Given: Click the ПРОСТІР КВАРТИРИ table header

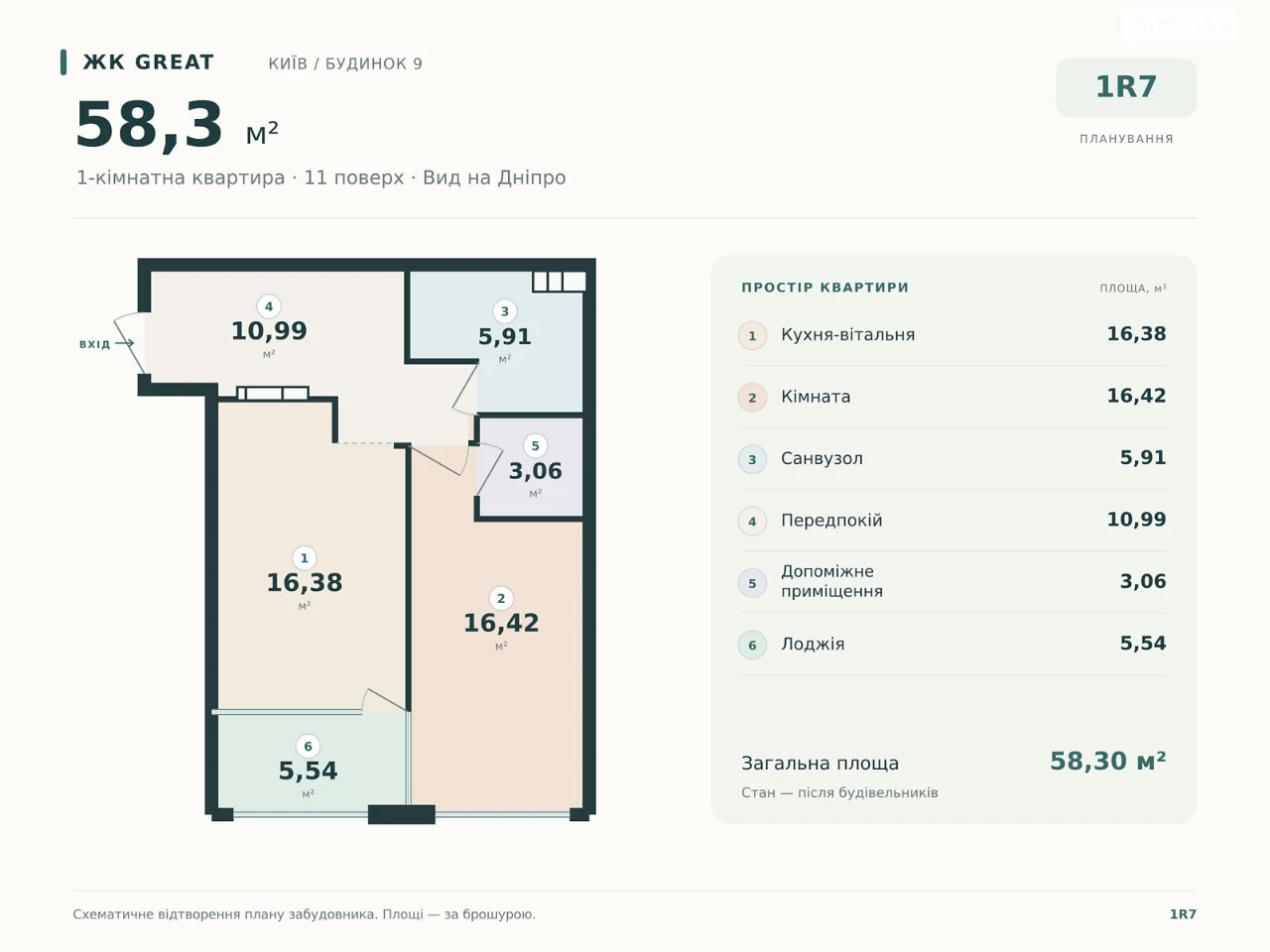Looking at the screenshot, I should click(x=825, y=288).
